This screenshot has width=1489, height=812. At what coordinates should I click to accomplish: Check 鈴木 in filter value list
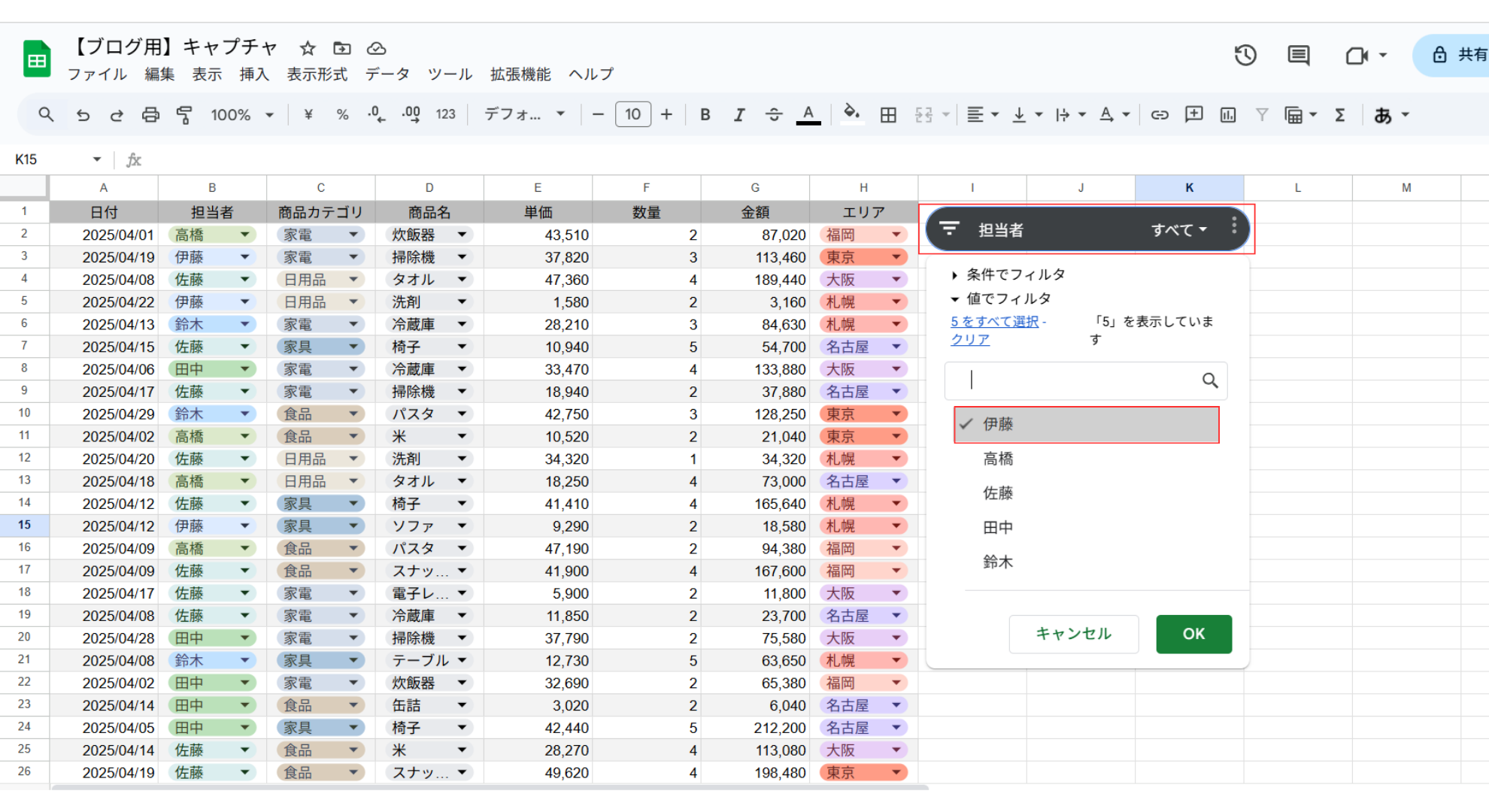coord(999,562)
